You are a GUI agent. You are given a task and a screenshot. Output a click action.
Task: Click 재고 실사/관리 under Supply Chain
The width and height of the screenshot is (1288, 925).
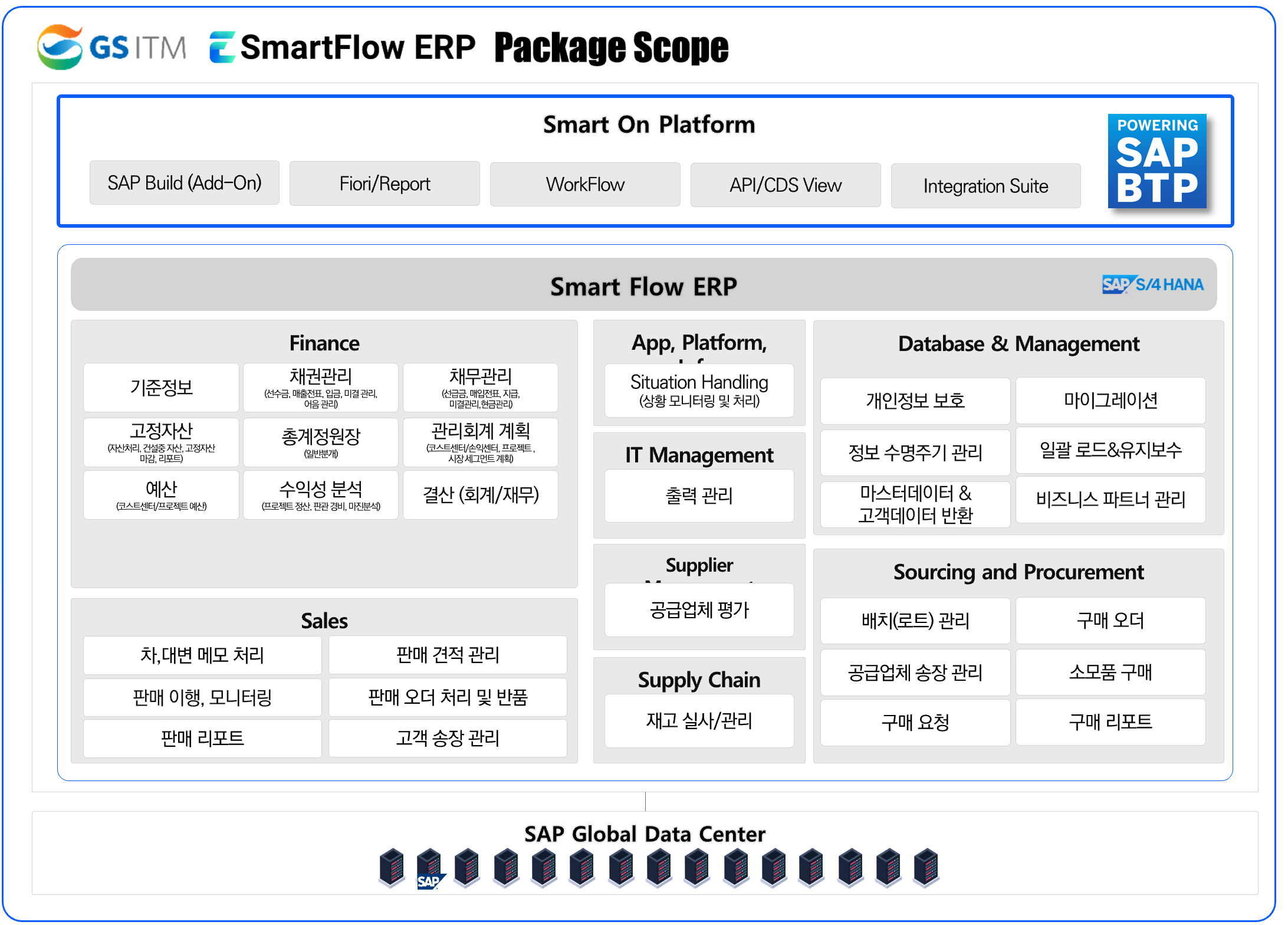pos(699,721)
